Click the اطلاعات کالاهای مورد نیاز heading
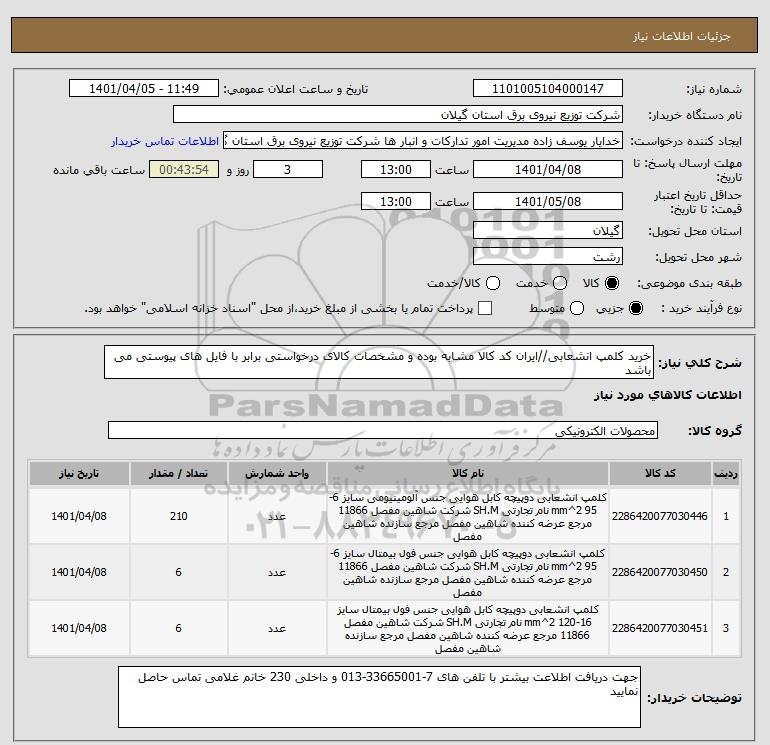 coord(667,395)
